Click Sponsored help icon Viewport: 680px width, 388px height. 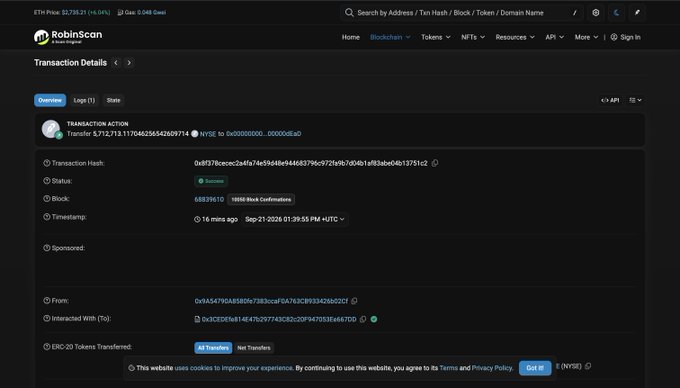click(47, 248)
